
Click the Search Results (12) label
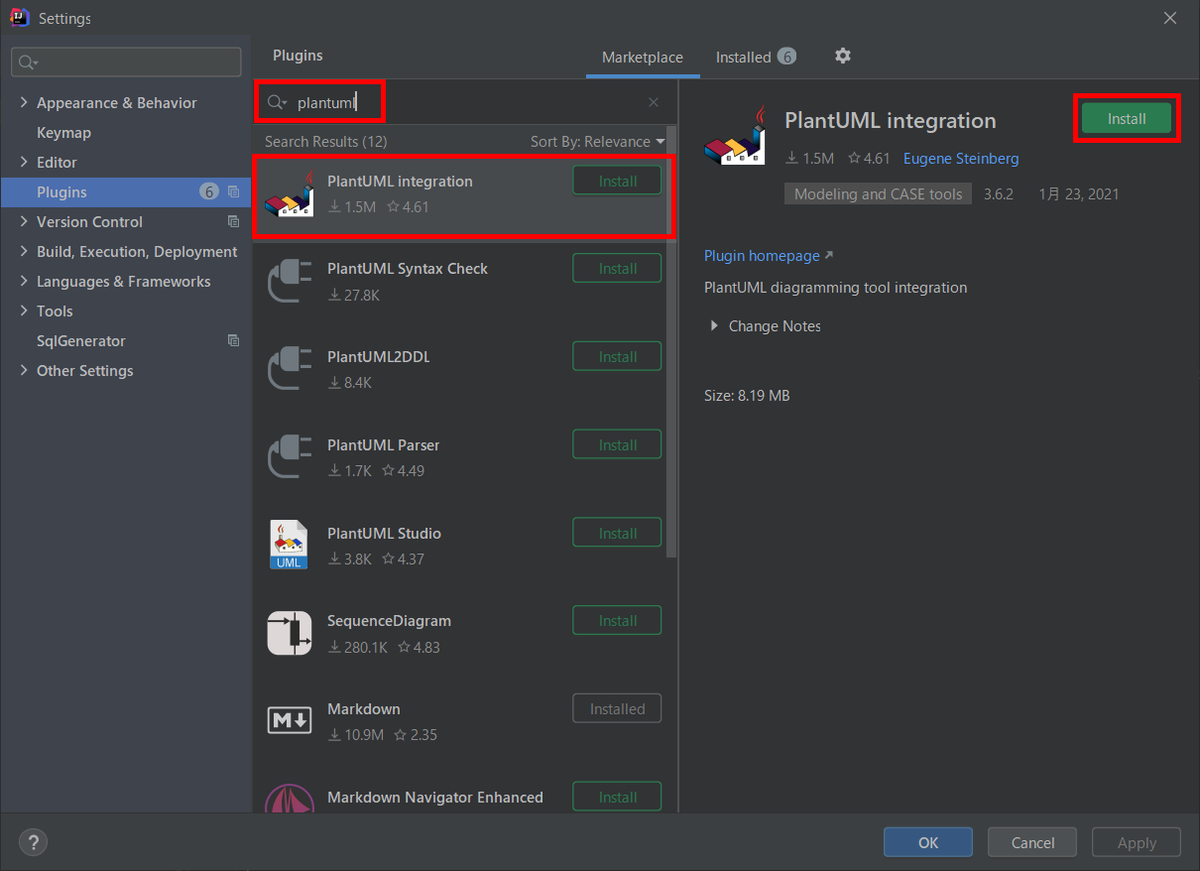pos(325,142)
